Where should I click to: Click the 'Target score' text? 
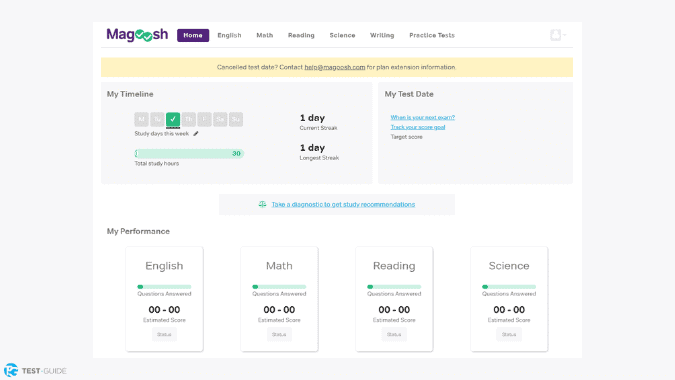tap(406, 137)
